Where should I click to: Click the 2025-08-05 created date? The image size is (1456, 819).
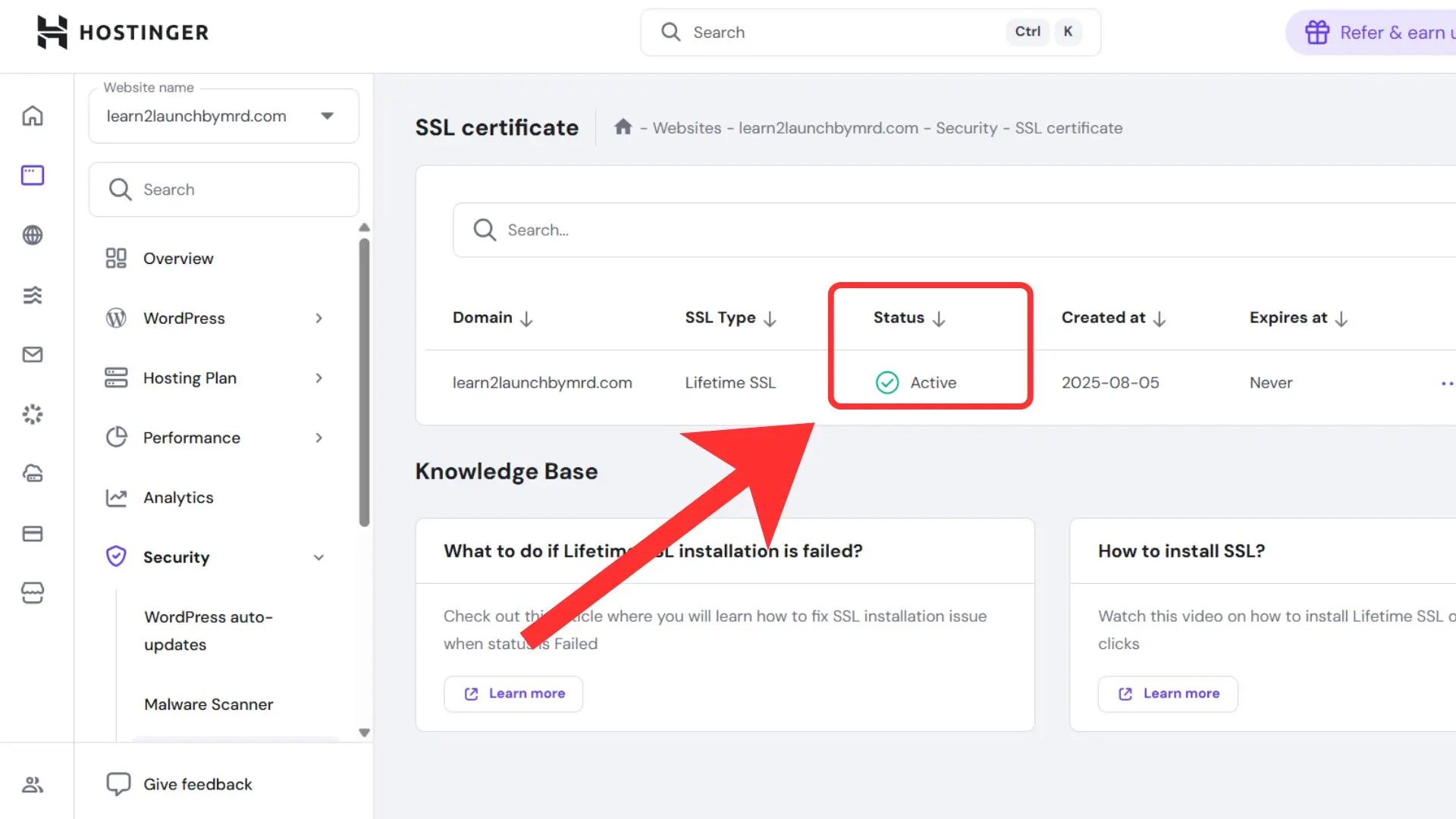point(1110,383)
